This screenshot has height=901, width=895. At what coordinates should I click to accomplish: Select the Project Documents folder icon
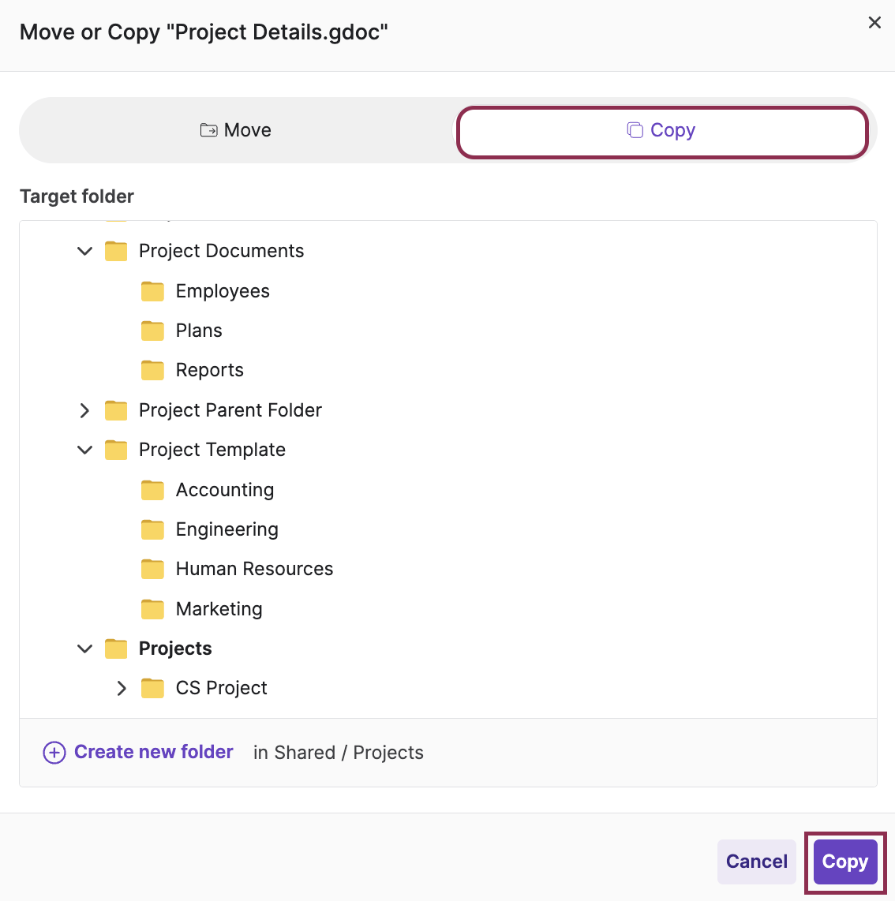tap(115, 250)
